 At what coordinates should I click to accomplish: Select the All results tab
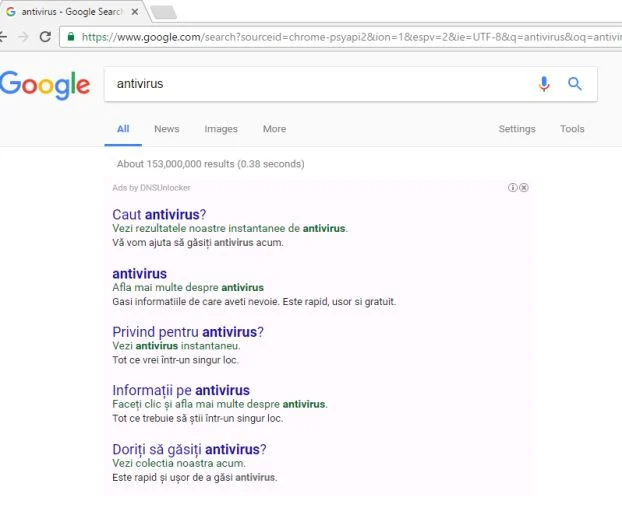123,129
